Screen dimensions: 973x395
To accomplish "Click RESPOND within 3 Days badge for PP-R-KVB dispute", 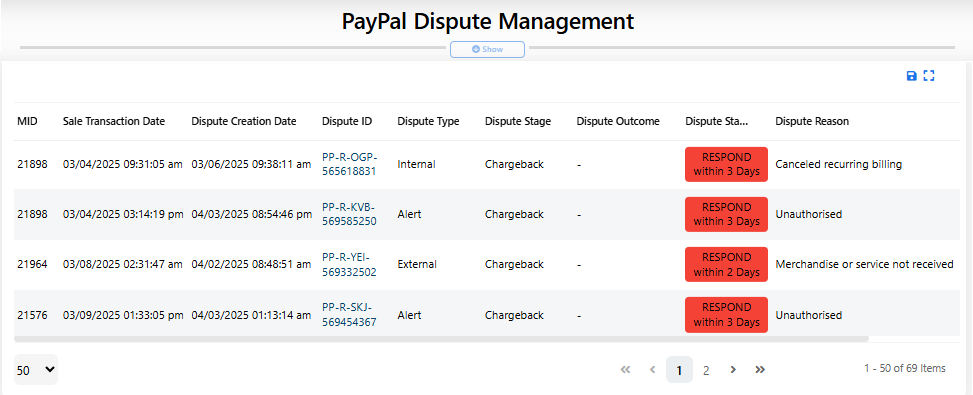I will 727,214.
